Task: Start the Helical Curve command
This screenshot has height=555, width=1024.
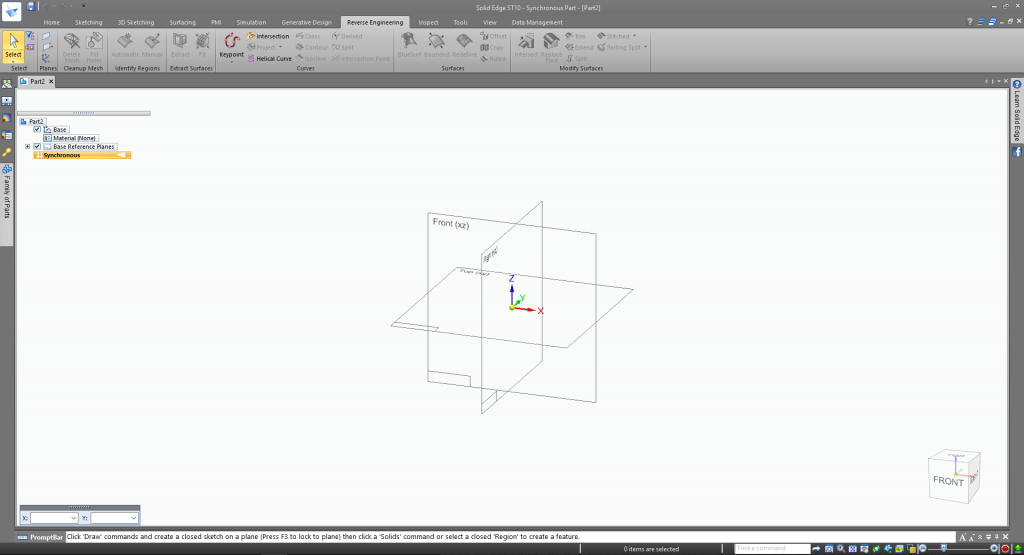Action: click(x=269, y=59)
